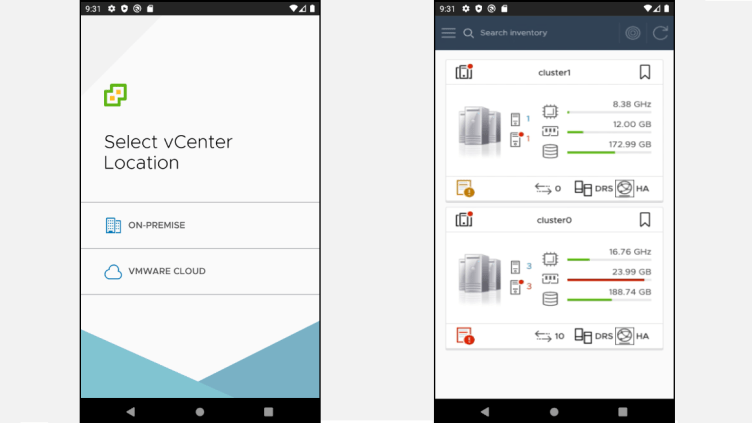Tap cluster1 DRS icon
The image size is (752, 423).
[x=583, y=188]
